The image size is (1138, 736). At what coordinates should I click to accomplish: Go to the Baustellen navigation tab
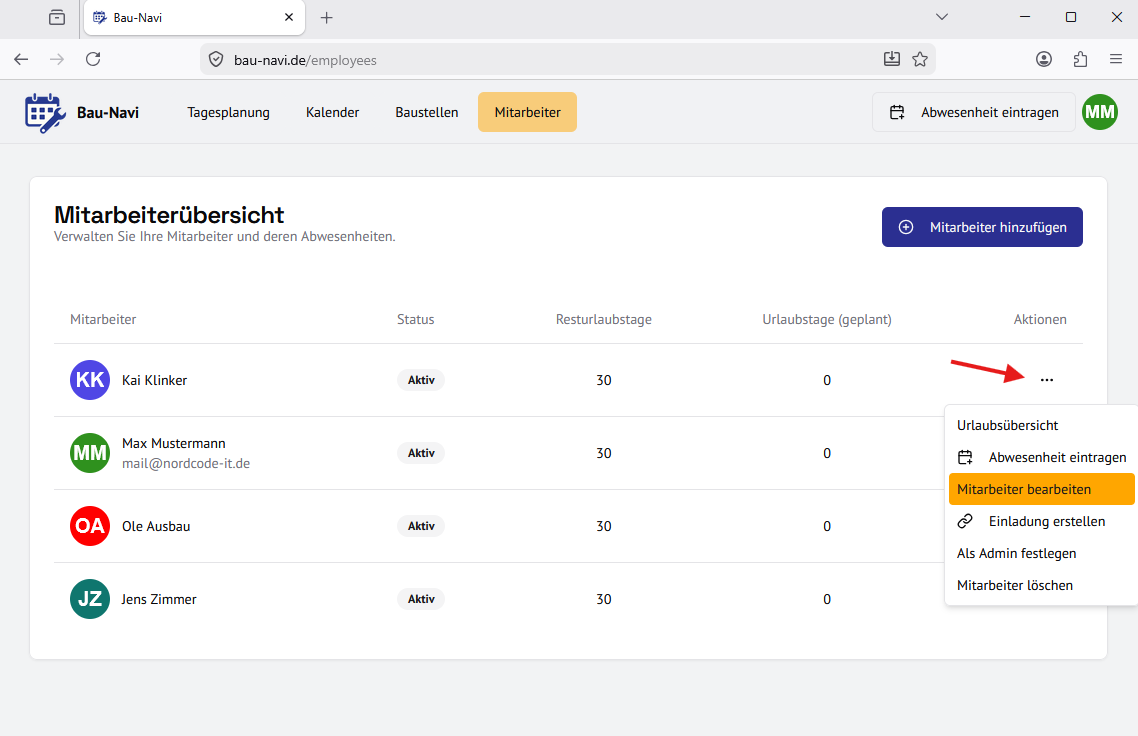pos(427,113)
